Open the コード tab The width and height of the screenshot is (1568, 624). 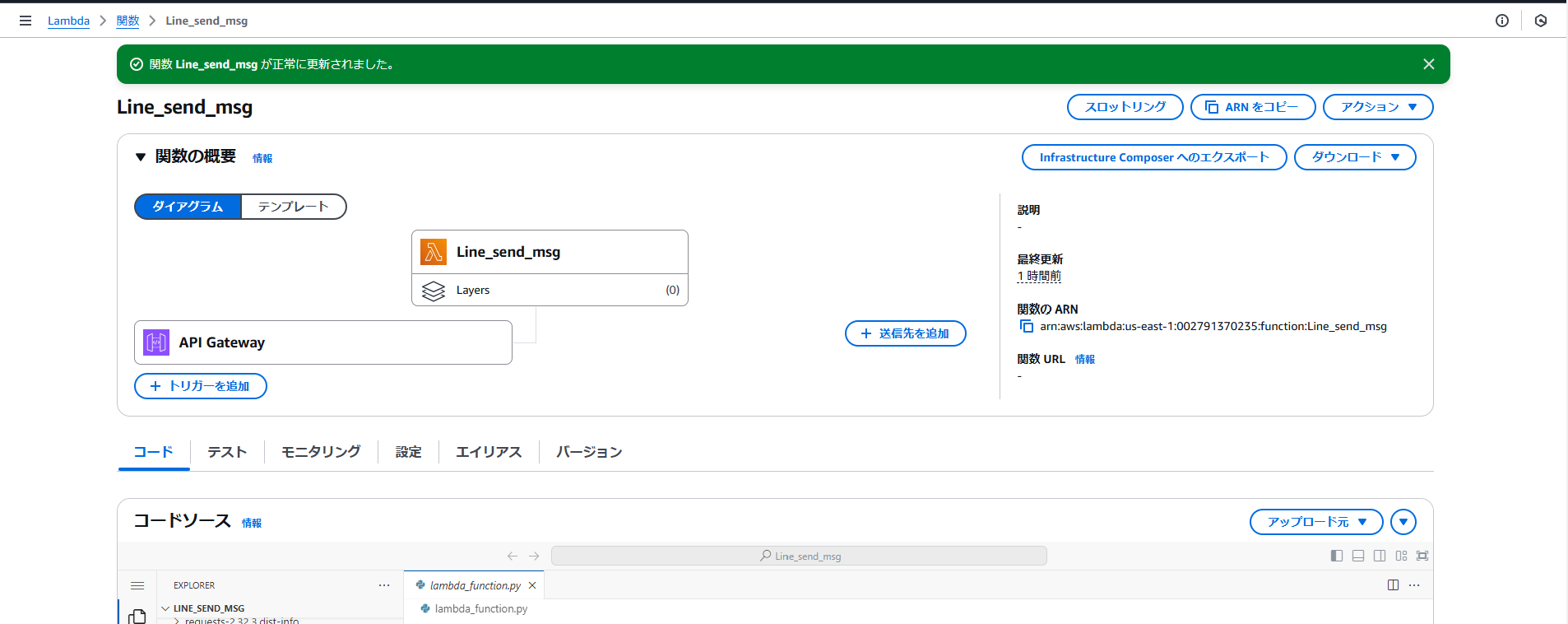(154, 452)
